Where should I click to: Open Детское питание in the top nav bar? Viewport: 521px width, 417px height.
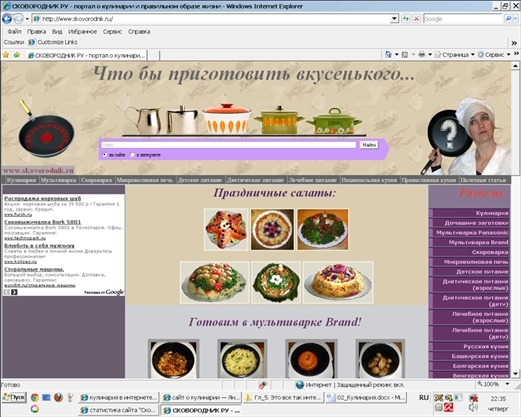200,180
